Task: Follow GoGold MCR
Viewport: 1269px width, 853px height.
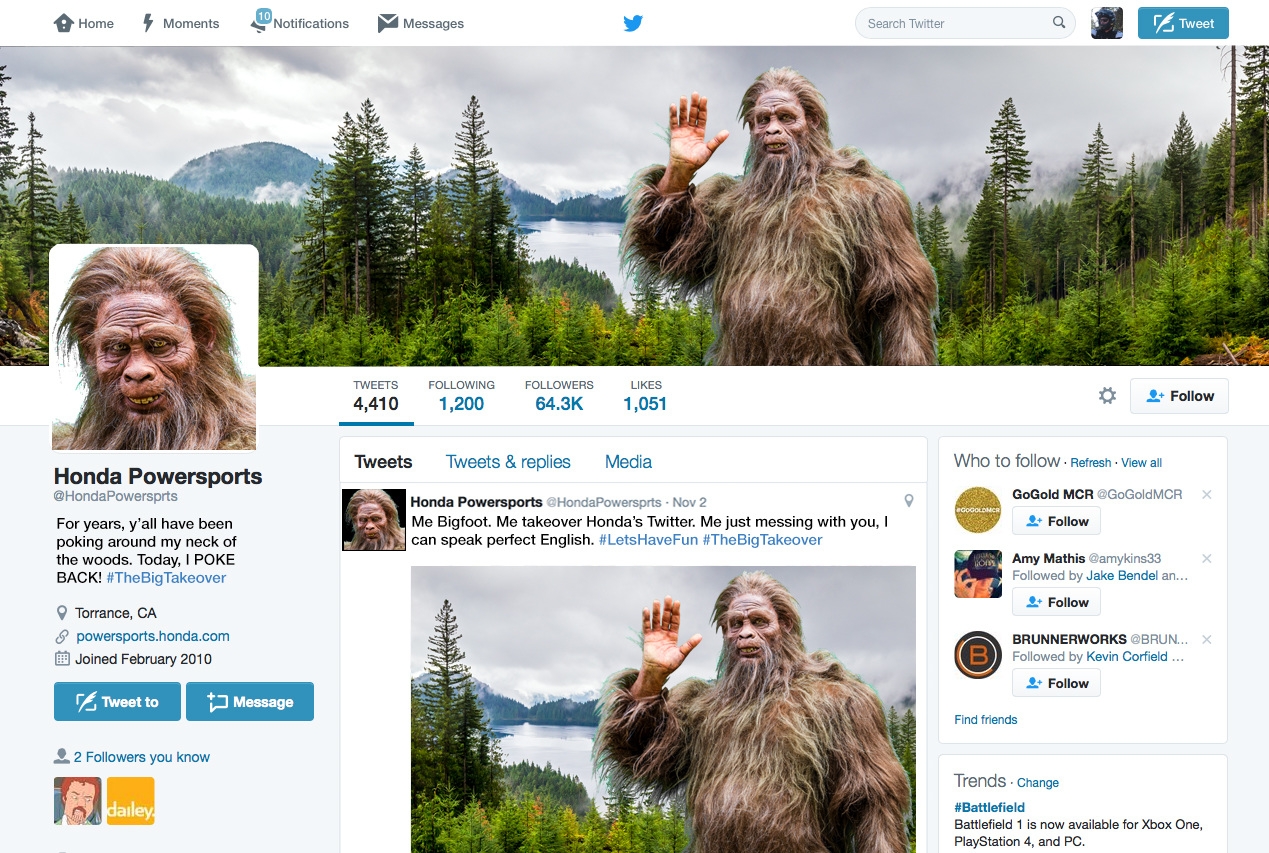Action: click(x=1056, y=521)
